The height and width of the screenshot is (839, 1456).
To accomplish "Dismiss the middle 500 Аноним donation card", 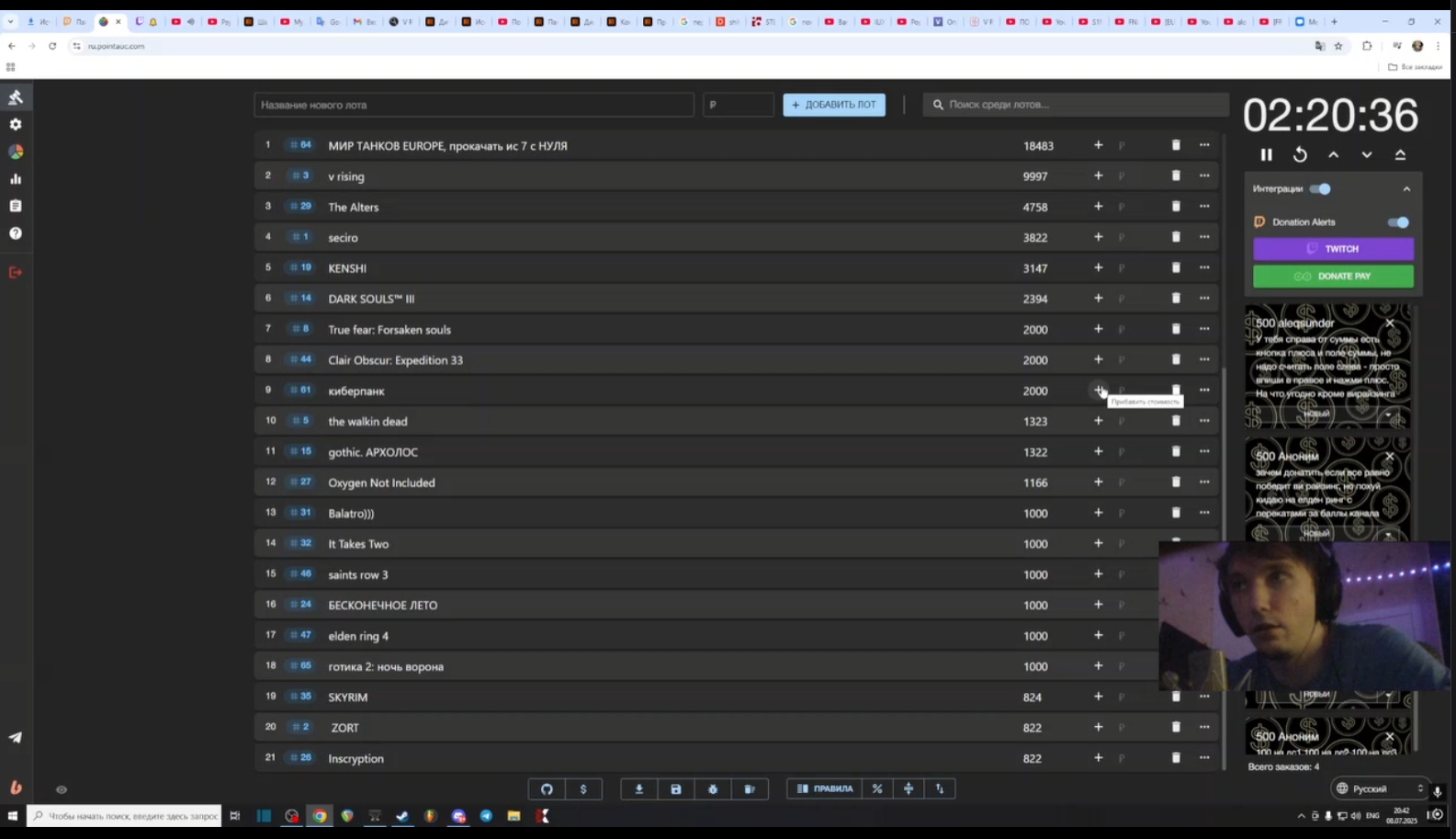I will (x=1390, y=457).
